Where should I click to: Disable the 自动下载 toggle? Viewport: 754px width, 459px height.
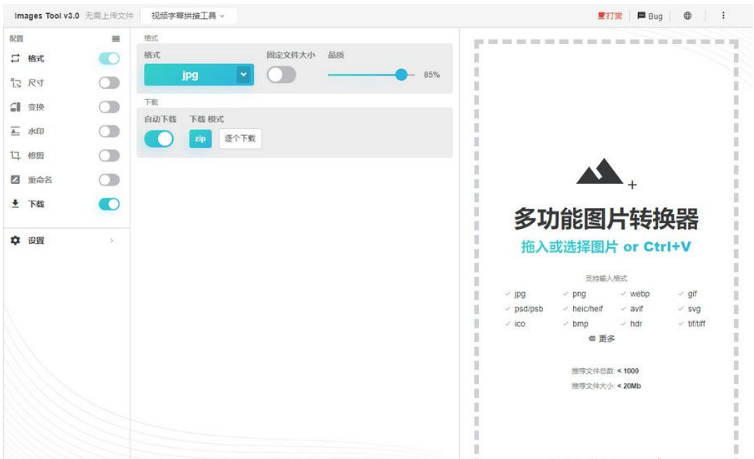pos(159,138)
